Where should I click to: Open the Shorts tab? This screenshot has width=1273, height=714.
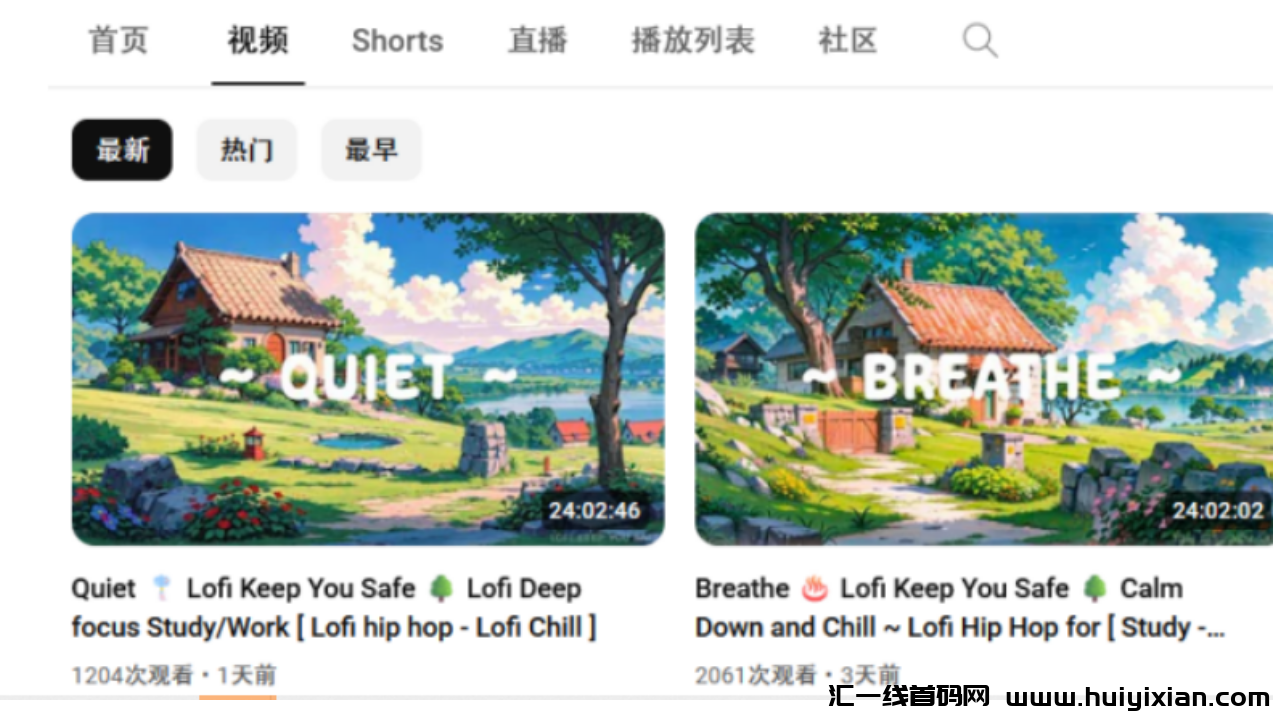pyautogui.click(x=397, y=41)
